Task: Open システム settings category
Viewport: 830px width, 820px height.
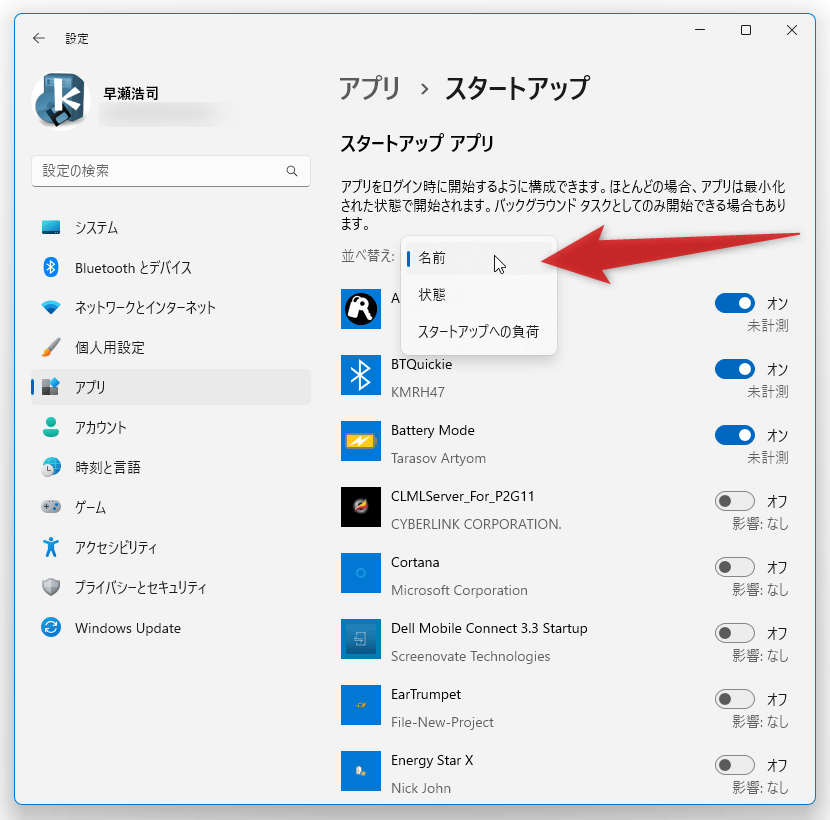Action: click(171, 228)
